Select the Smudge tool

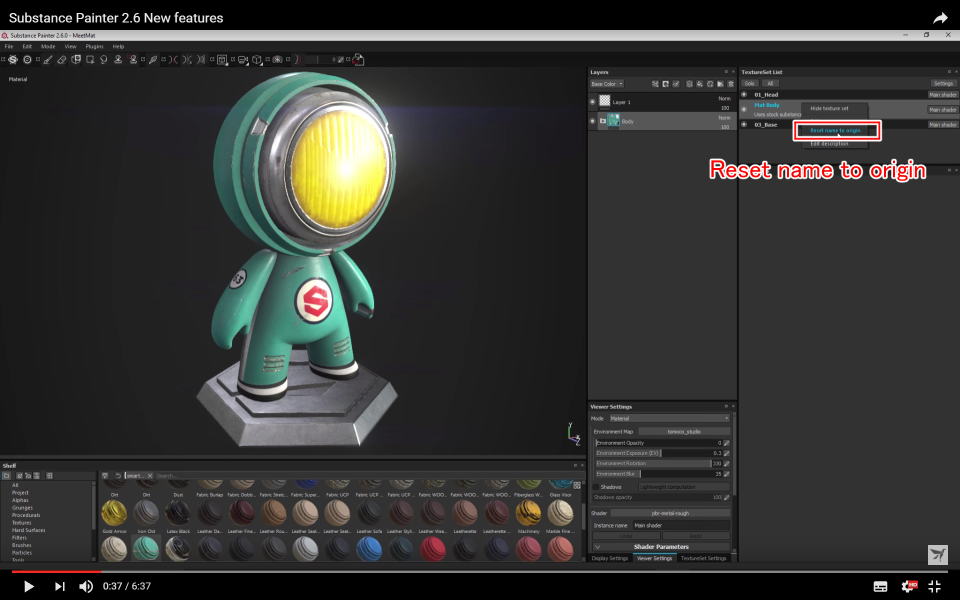tap(104, 59)
